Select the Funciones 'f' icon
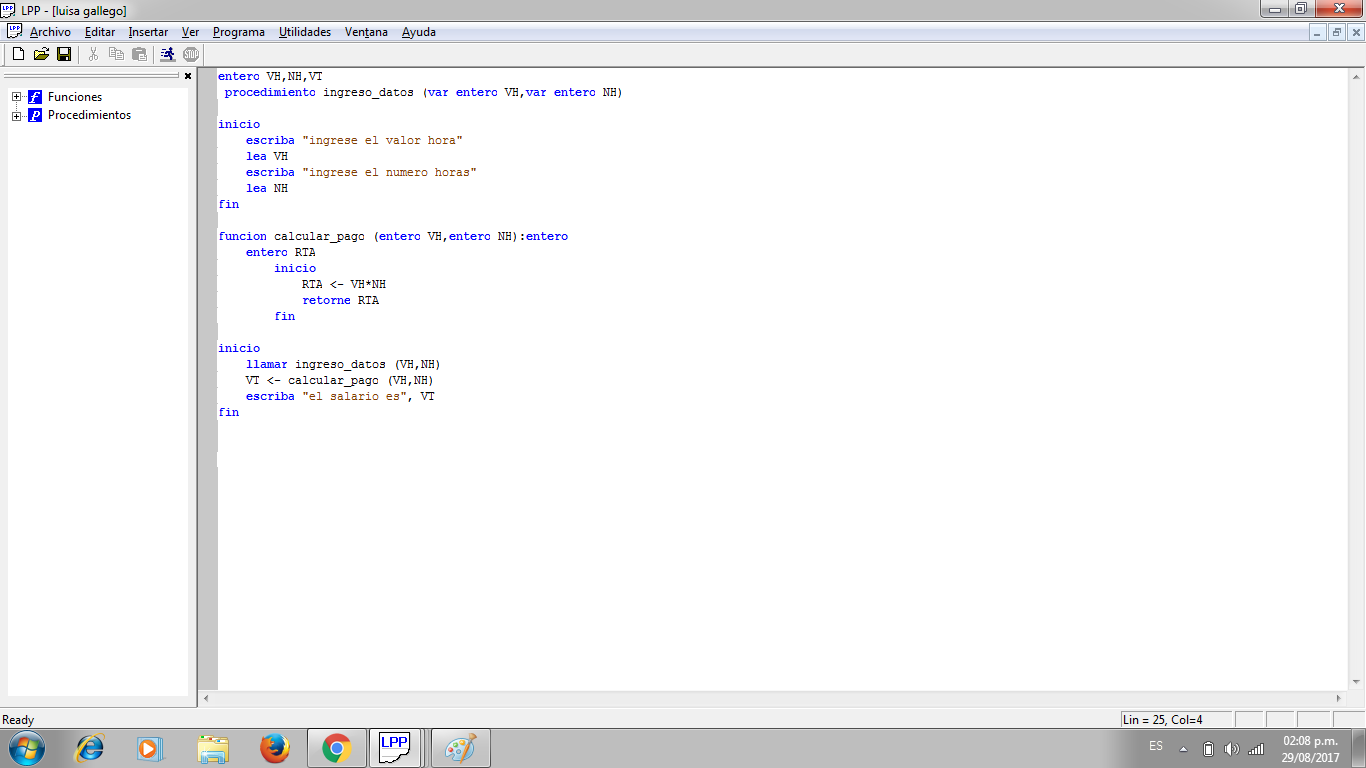The height and width of the screenshot is (768, 1366). (x=34, y=96)
